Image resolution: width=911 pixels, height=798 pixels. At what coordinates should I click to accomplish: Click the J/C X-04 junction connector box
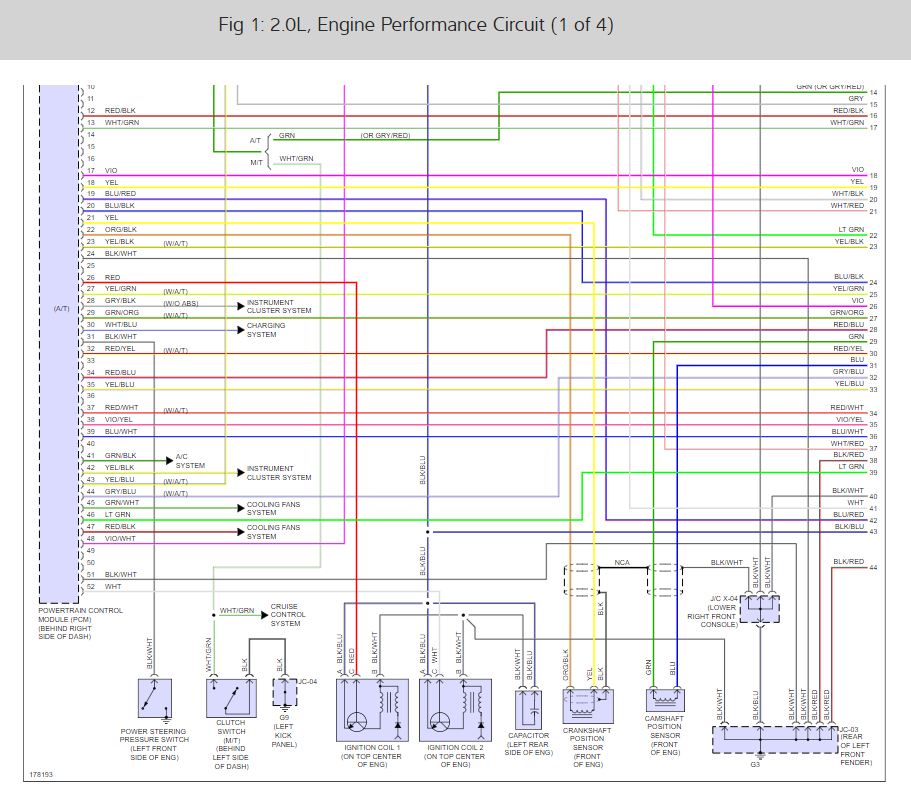click(760, 609)
